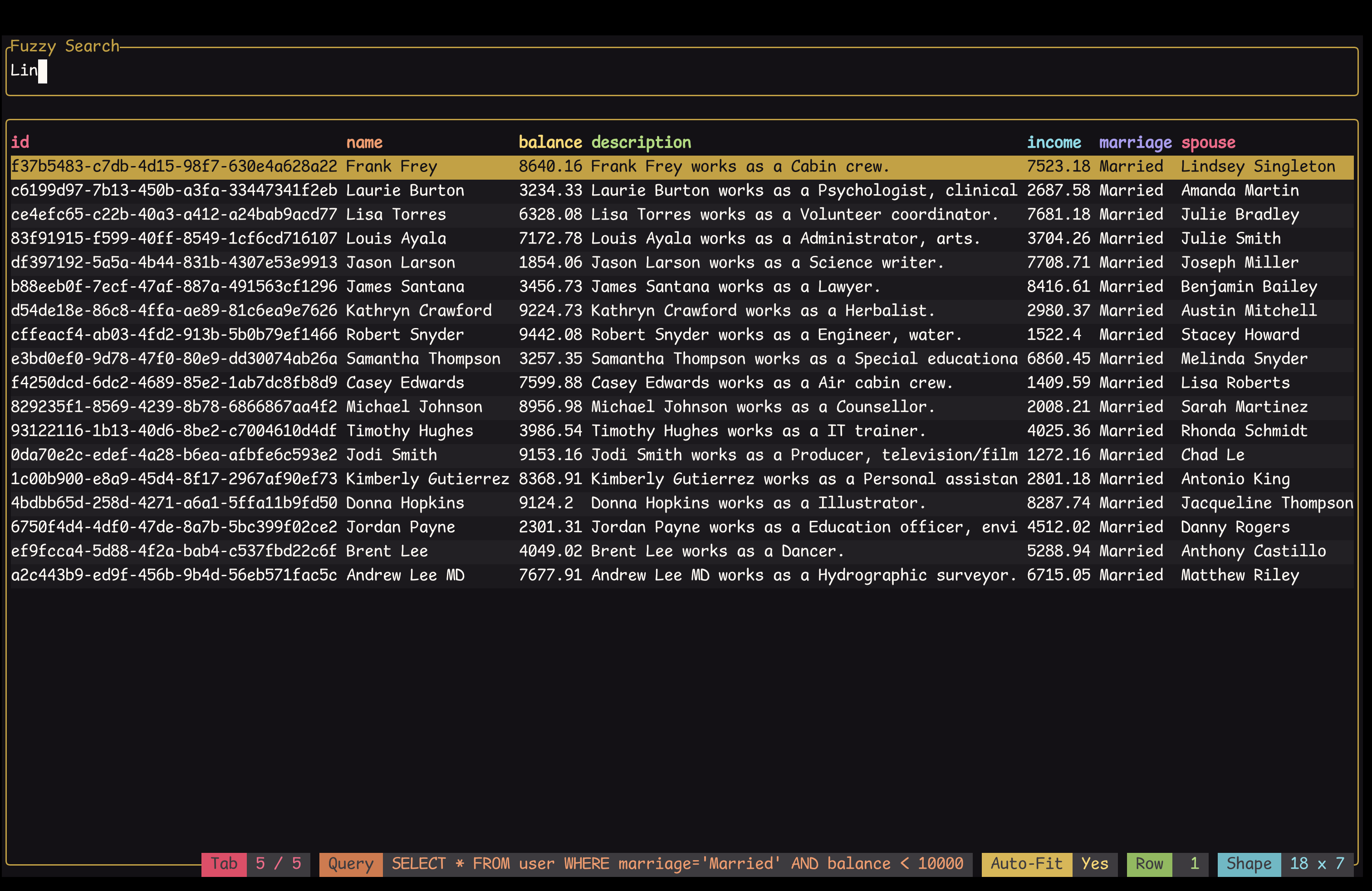Click the description column header
This screenshot has width=1372, height=891.
tap(641, 142)
